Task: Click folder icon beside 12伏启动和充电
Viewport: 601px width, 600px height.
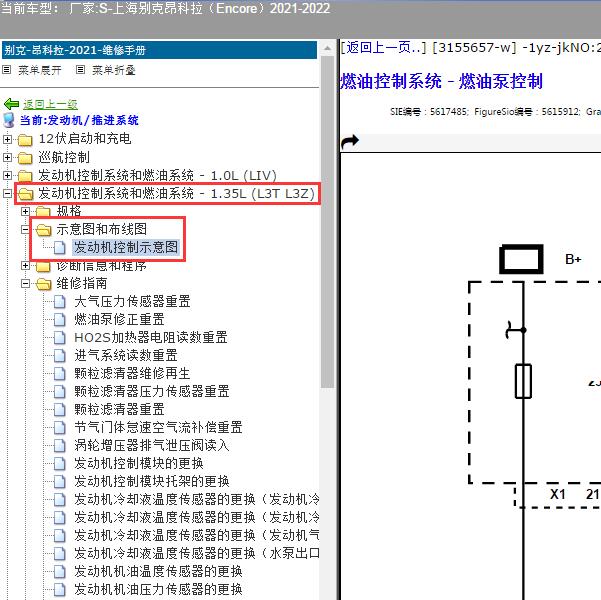Action: (25, 140)
